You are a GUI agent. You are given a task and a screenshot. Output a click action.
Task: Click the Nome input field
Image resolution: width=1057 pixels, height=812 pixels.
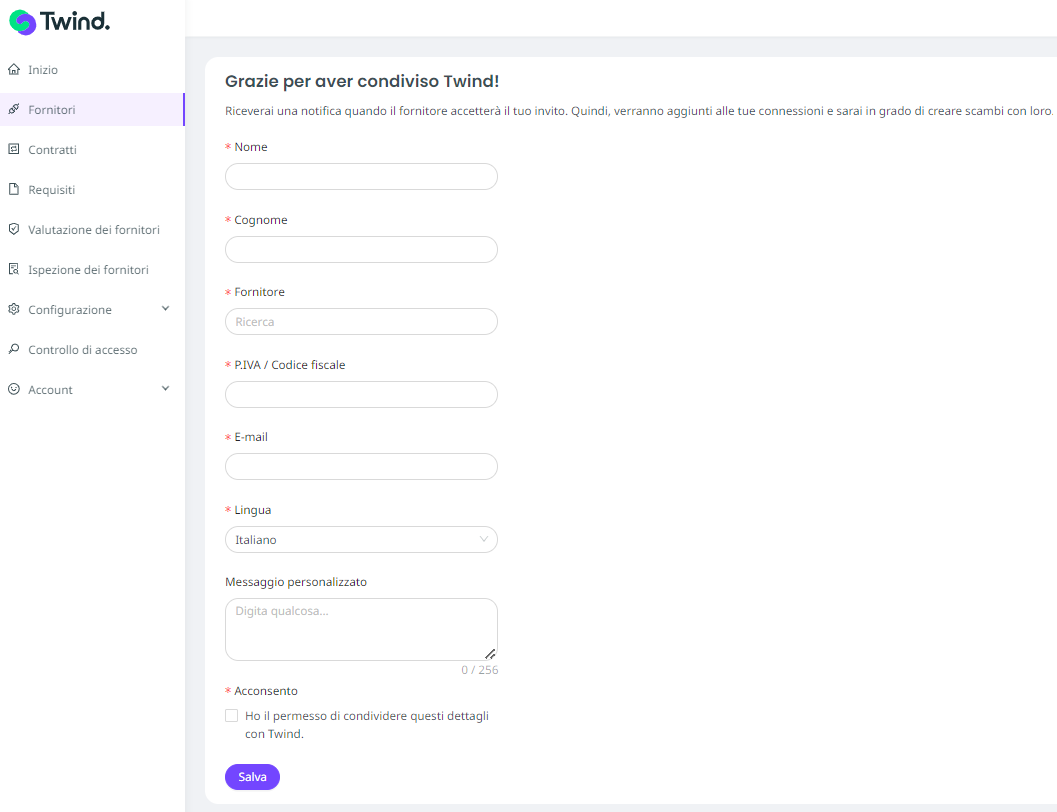click(361, 177)
